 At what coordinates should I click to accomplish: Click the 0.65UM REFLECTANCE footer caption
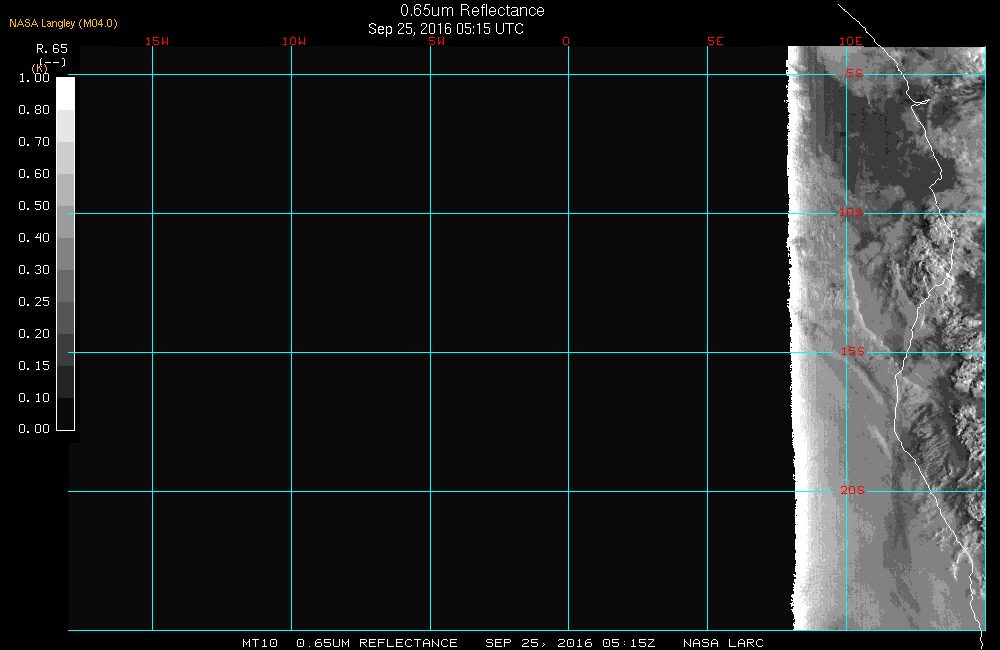coord(377,643)
